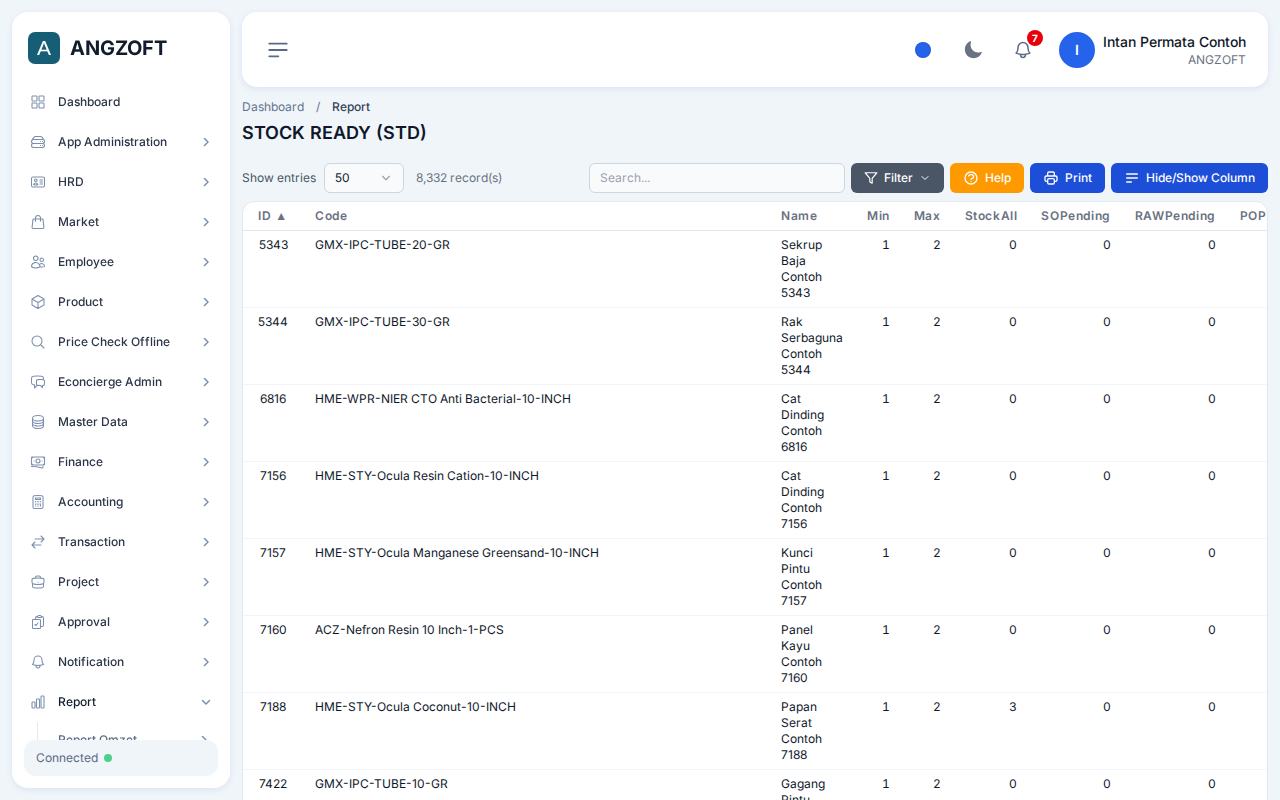Open notifications bell icon
Image resolution: width=1280 pixels, height=800 pixels.
1023,50
